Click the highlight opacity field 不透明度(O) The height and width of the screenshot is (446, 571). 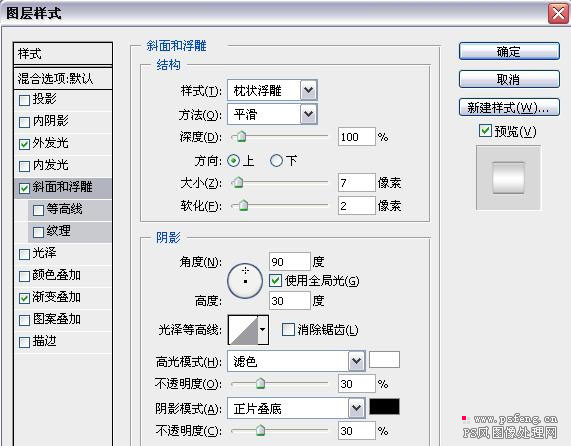pos(357,383)
